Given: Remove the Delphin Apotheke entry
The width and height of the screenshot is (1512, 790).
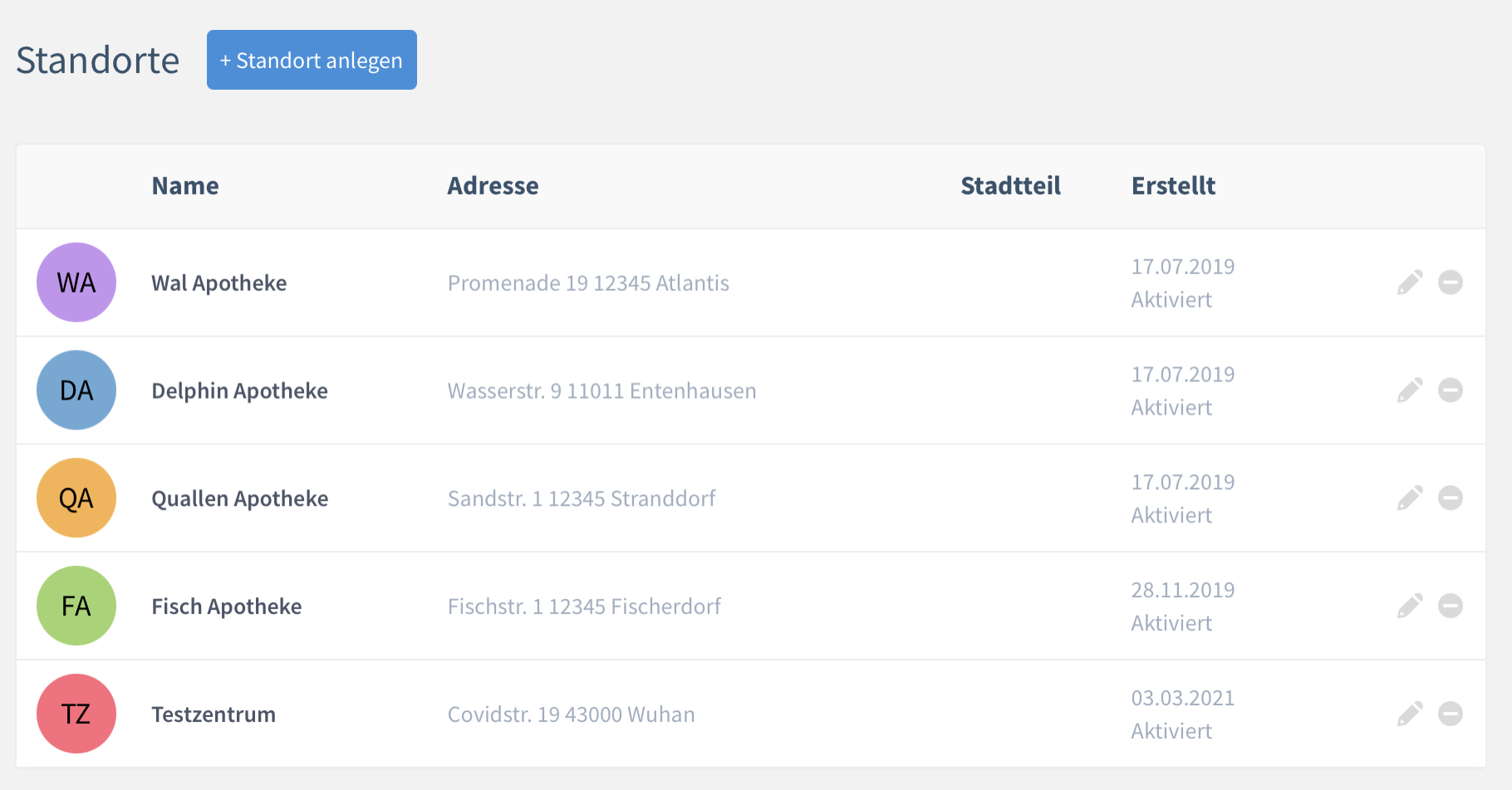Looking at the screenshot, I should (1451, 390).
